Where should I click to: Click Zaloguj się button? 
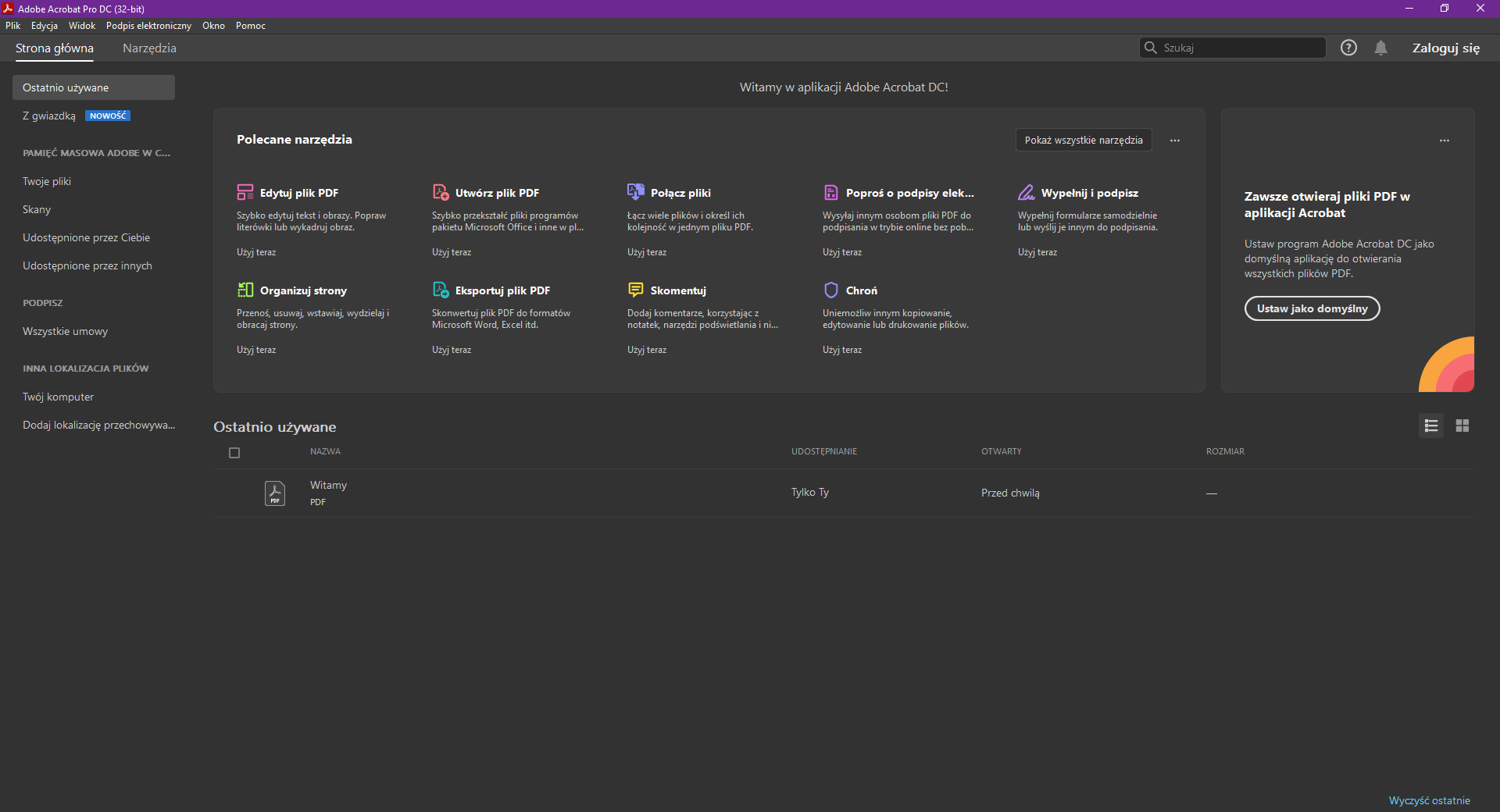1446,48
